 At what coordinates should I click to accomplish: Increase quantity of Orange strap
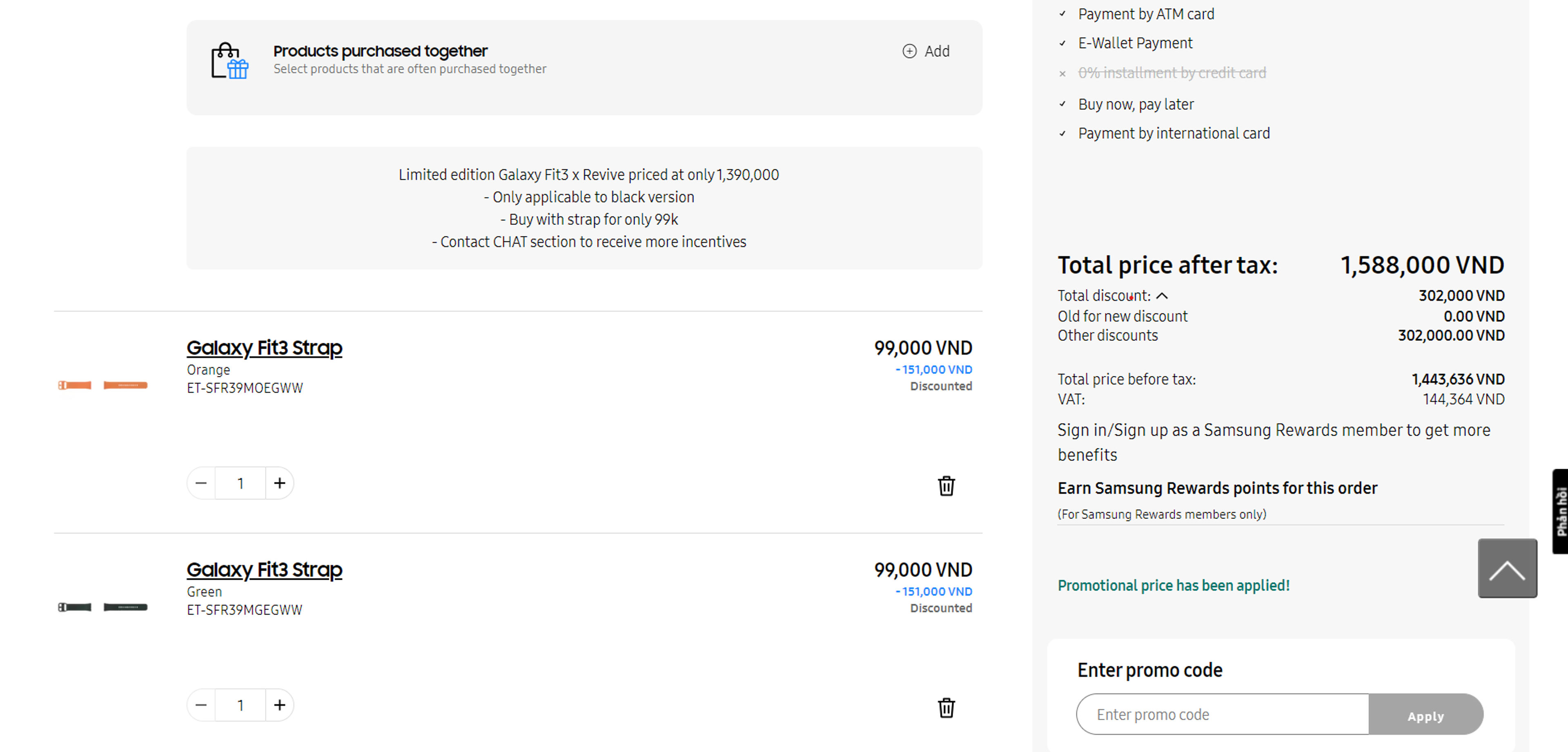(279, 483)
